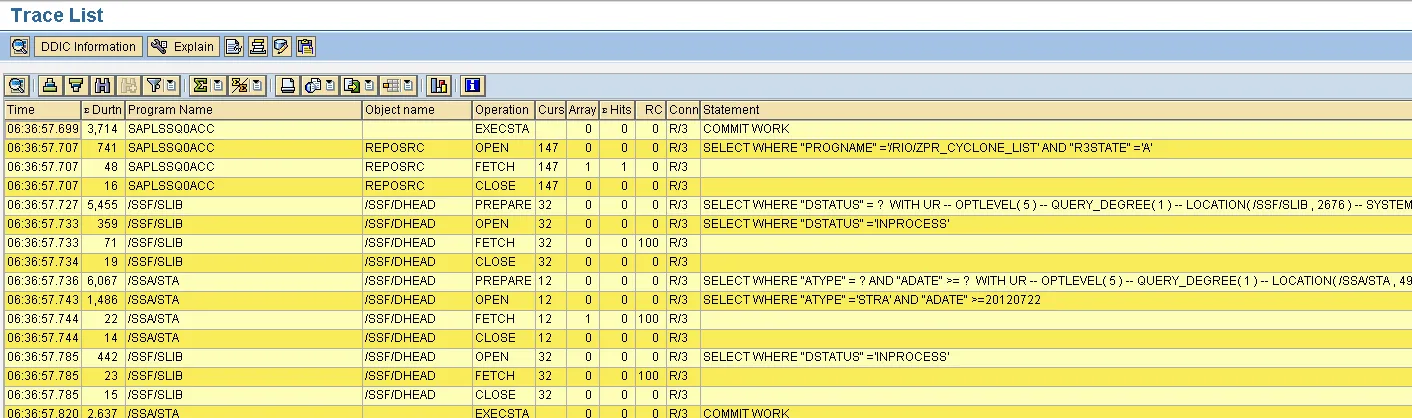Click the Time column header
1412x418 pixels.
pyautogui.click(x=42, y=110)
